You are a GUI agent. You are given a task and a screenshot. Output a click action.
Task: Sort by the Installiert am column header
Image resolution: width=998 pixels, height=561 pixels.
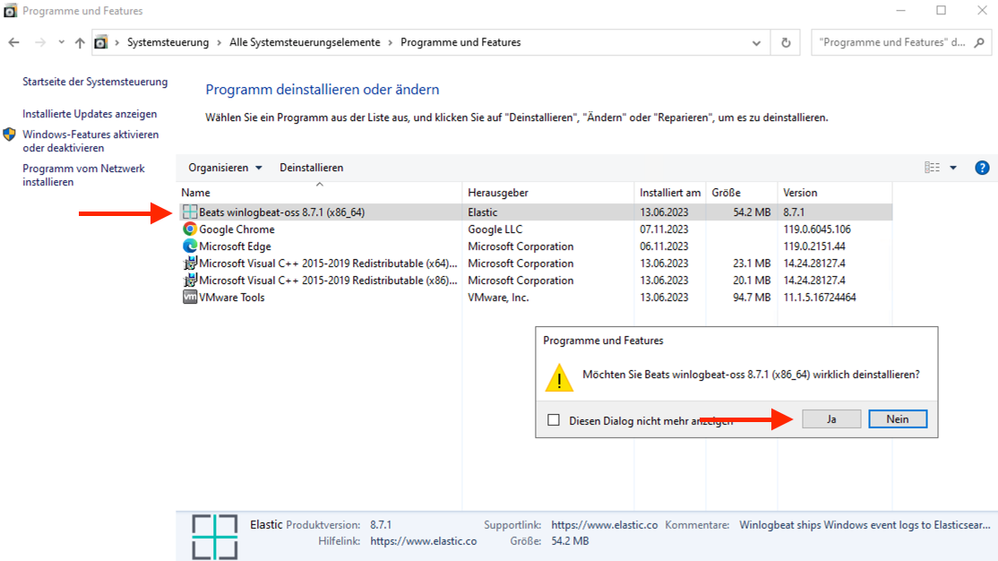[x=670, y=192]
